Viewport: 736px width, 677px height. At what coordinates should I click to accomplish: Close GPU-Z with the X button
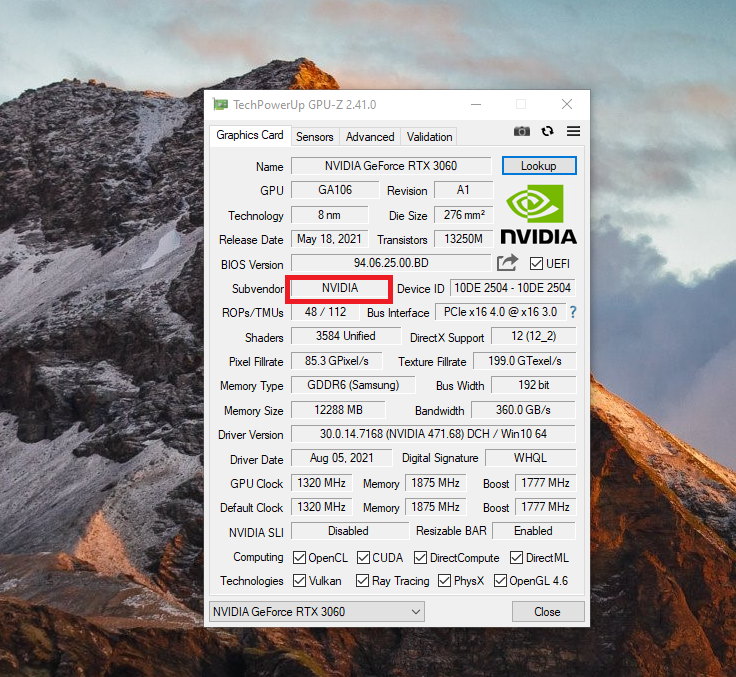point(567,104)
